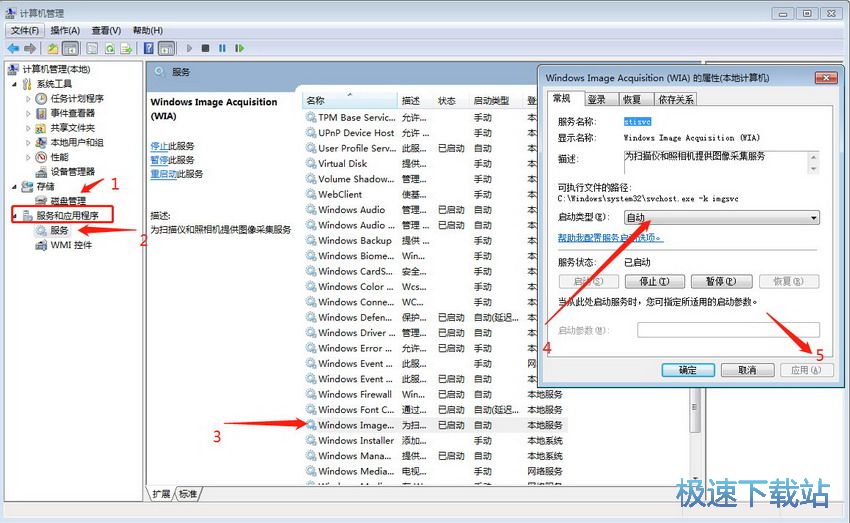Click the 暂停 this service link
The height and width of the screenshot is (523, 850).
[159, 160]
